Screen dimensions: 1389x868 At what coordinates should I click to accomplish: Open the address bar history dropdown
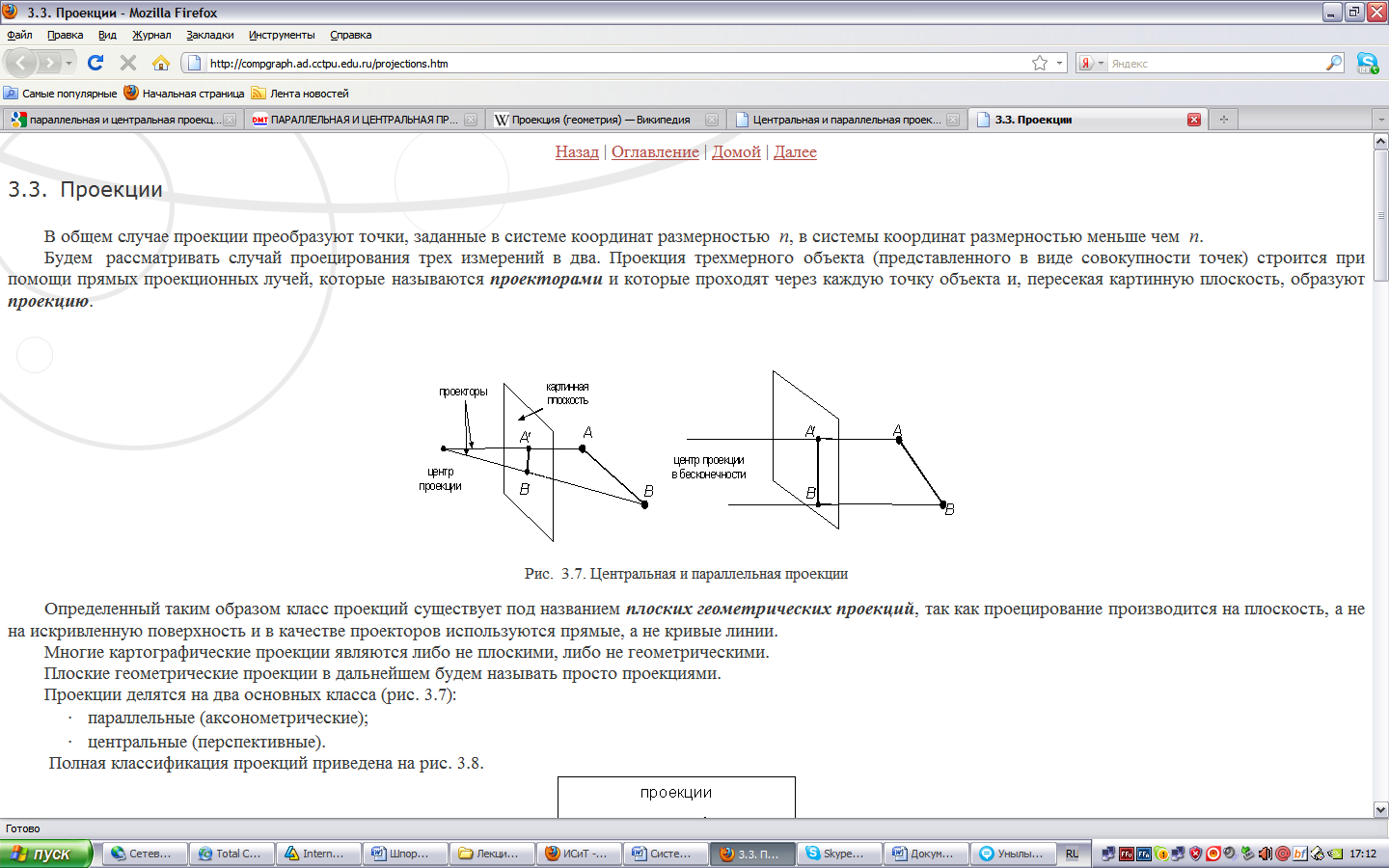[1059, 63]
